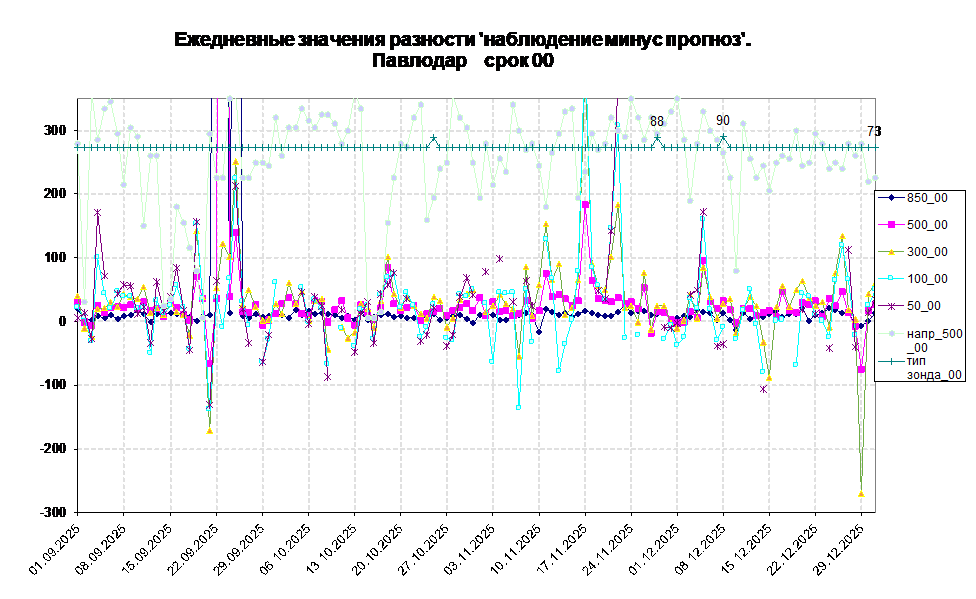Click the purple asterisk marker for 50_00 in legend
976x599 pixels.
click(x=891, y=306)
